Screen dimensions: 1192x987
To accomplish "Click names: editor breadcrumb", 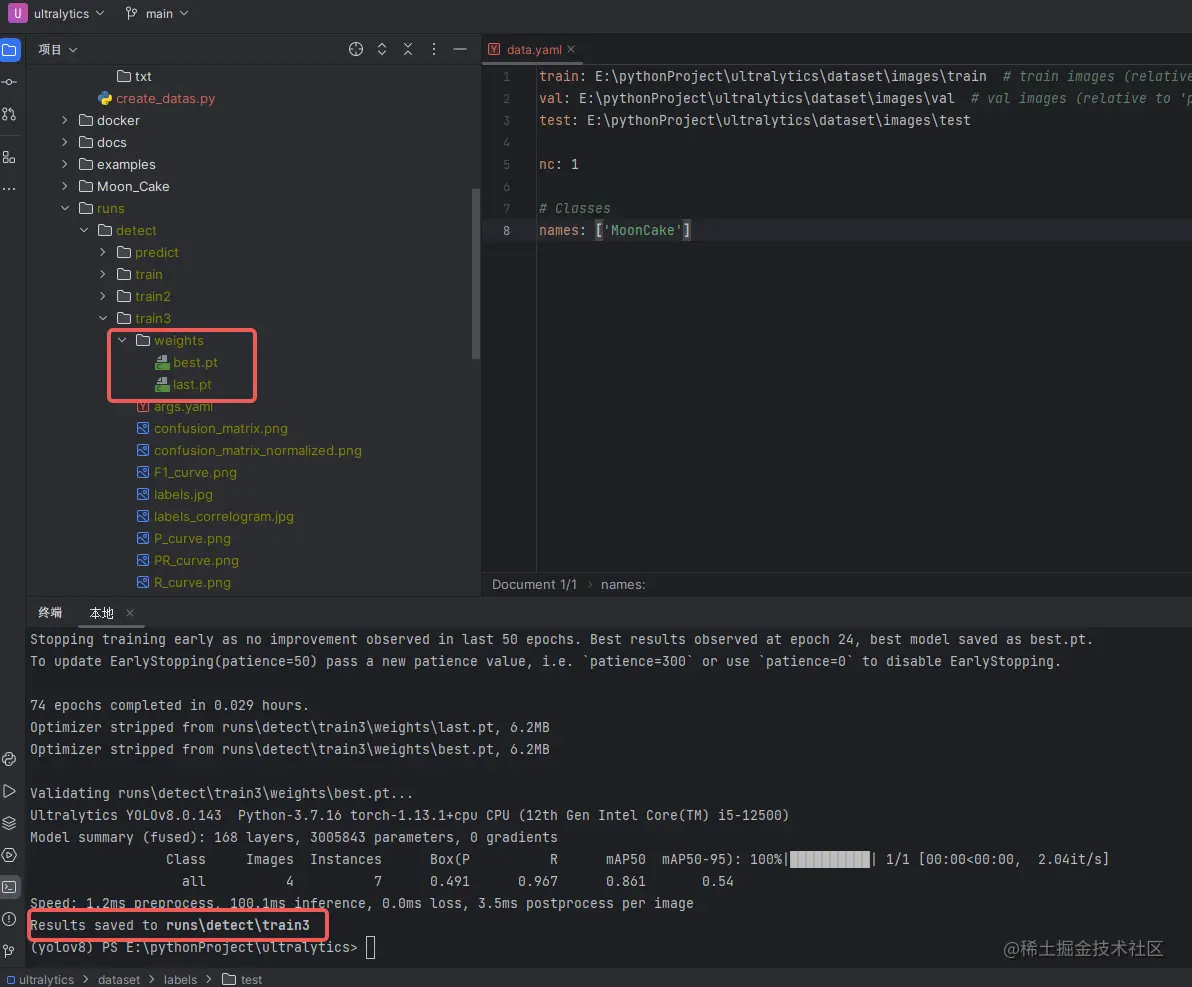I will click(x=623, y=585).
